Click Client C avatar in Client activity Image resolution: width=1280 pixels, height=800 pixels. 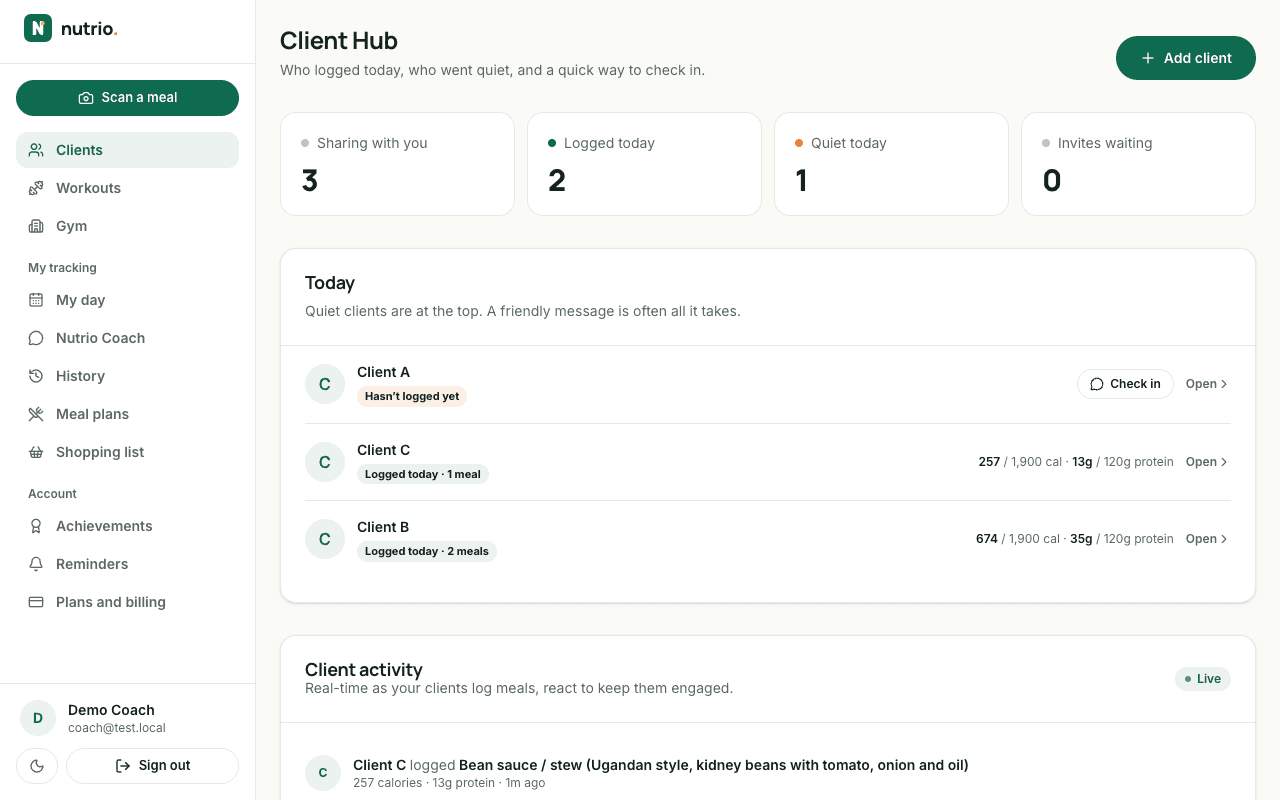point(323,773)
